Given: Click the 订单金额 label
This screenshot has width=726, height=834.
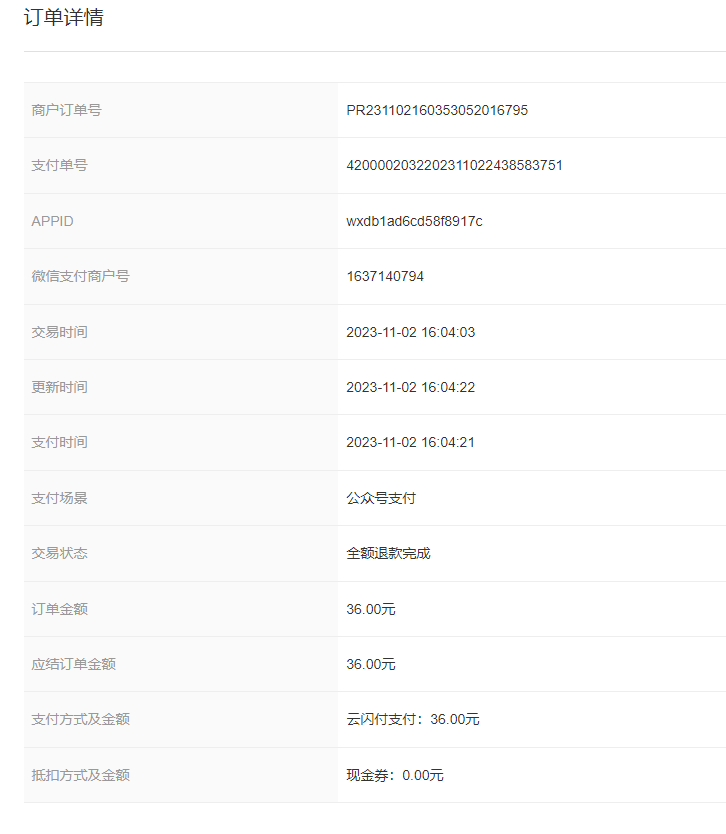Looking at the screenshot, I should coord(60,609).
